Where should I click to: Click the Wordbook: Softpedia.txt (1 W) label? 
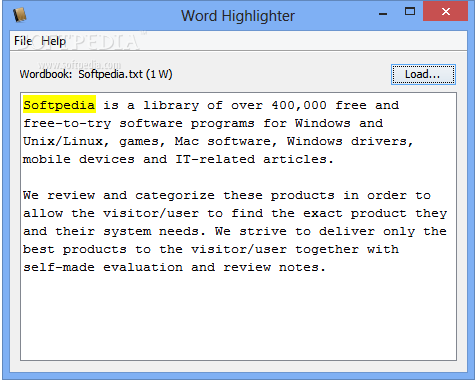pyautogui.click(x=96, y=74)
